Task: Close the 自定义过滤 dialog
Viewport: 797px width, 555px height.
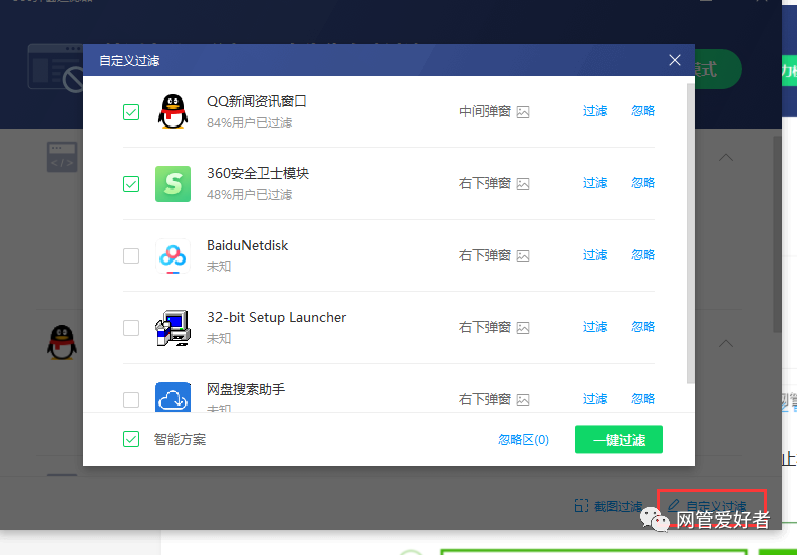Action: 675,60
